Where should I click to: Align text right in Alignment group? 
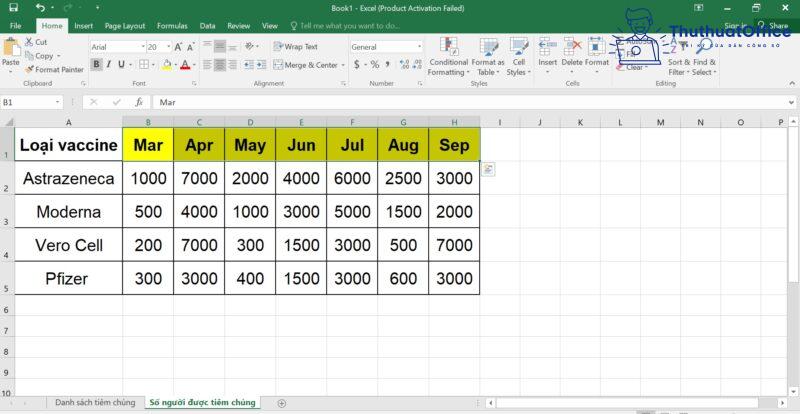[x=233, y=65]
